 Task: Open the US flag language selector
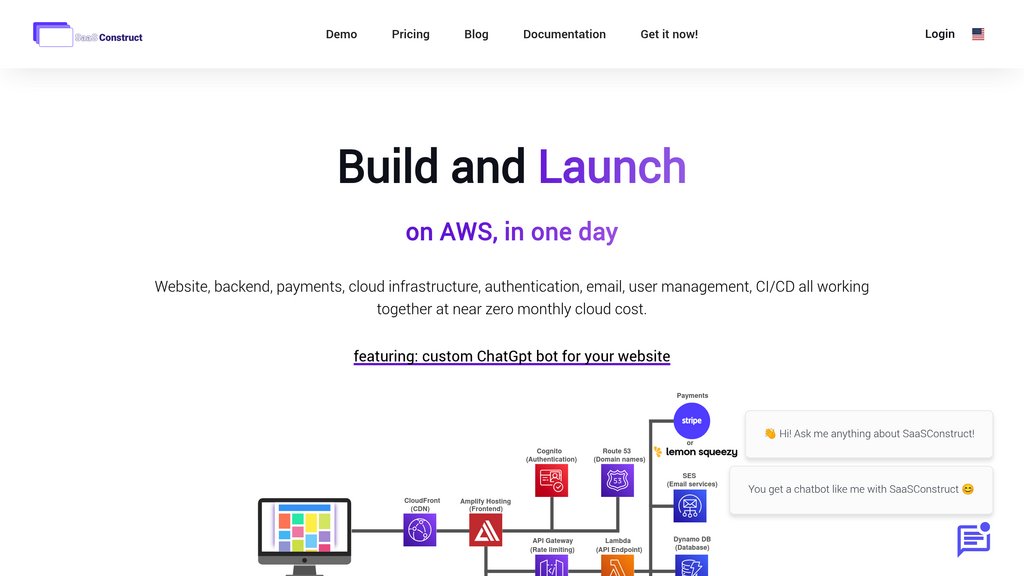[x=978, y=34]
